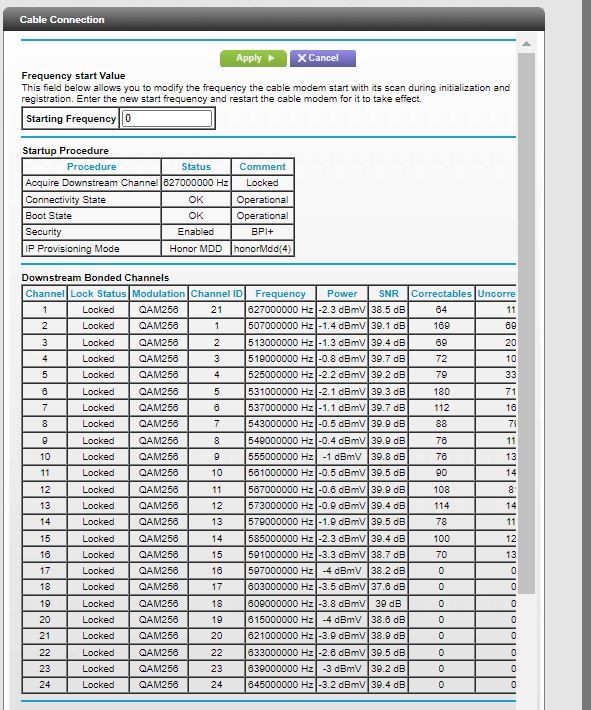Select the 37.6 dB SNR cell

pyautogui.click(x=389, y=587)
